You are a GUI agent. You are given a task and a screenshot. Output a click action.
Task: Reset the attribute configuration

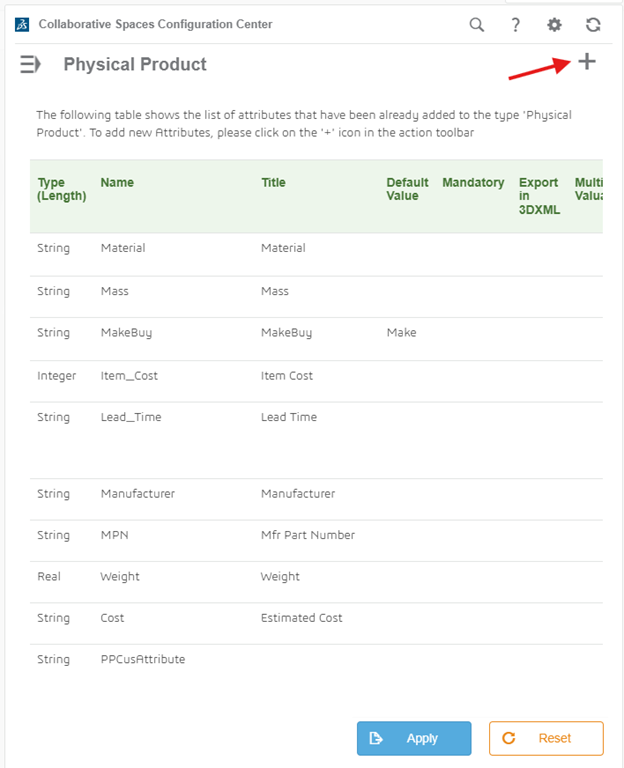pyautogui.click(x=546, y=738)
